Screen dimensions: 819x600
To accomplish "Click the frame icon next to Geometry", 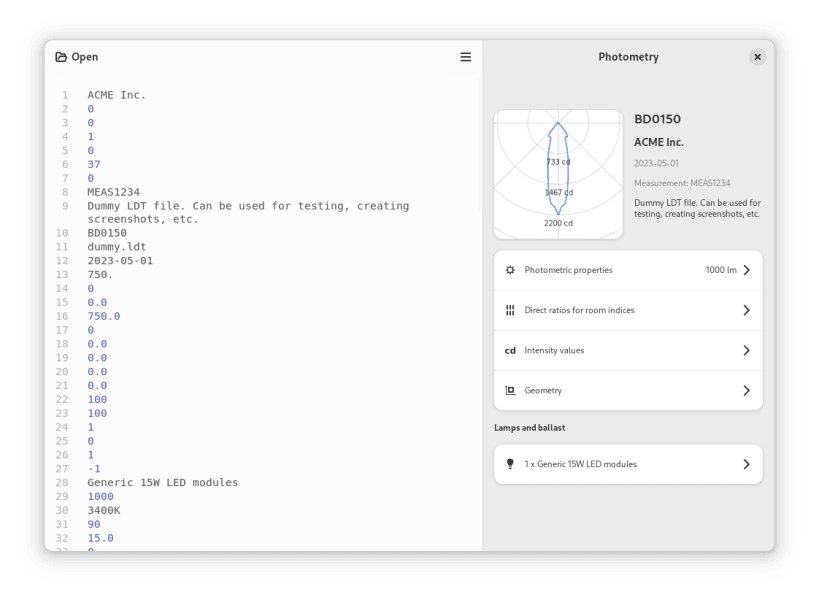I will (x=510, y=390).
